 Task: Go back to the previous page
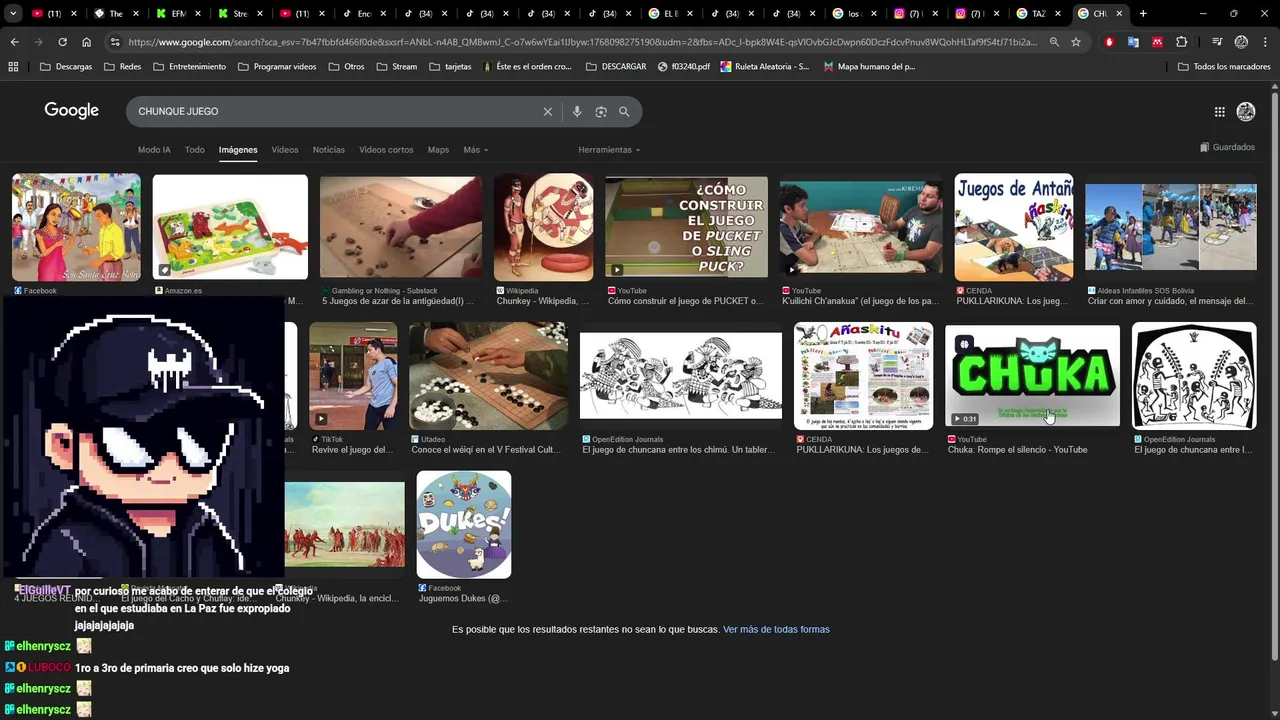14,42
